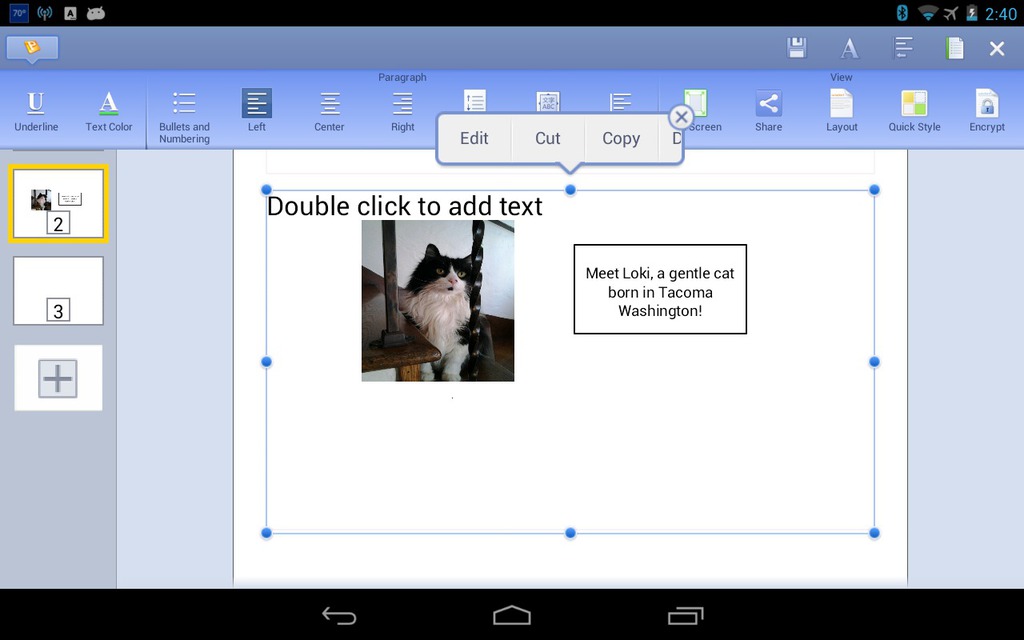Click 'Double click to add text' placeholder

tap(404, 206)
